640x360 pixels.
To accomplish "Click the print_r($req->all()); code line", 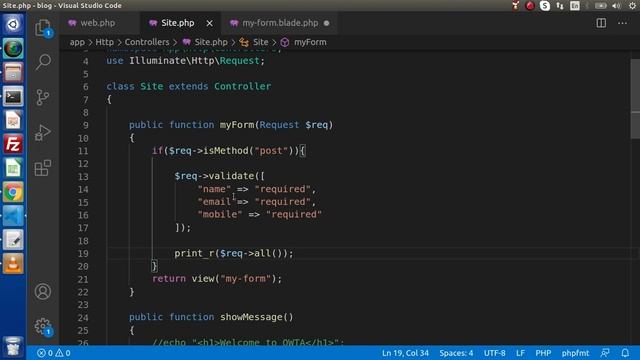I will click(x=233, y=253).
